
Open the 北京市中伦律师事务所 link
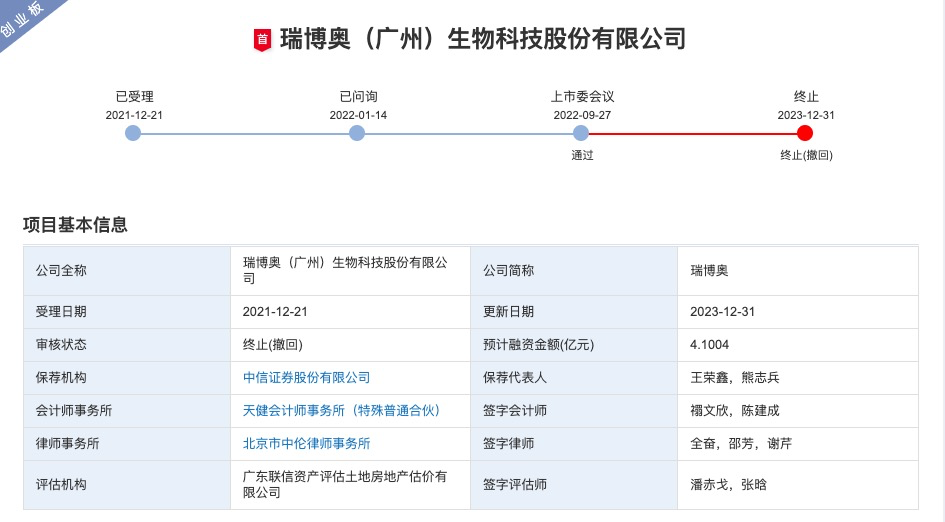coord(306,444)
